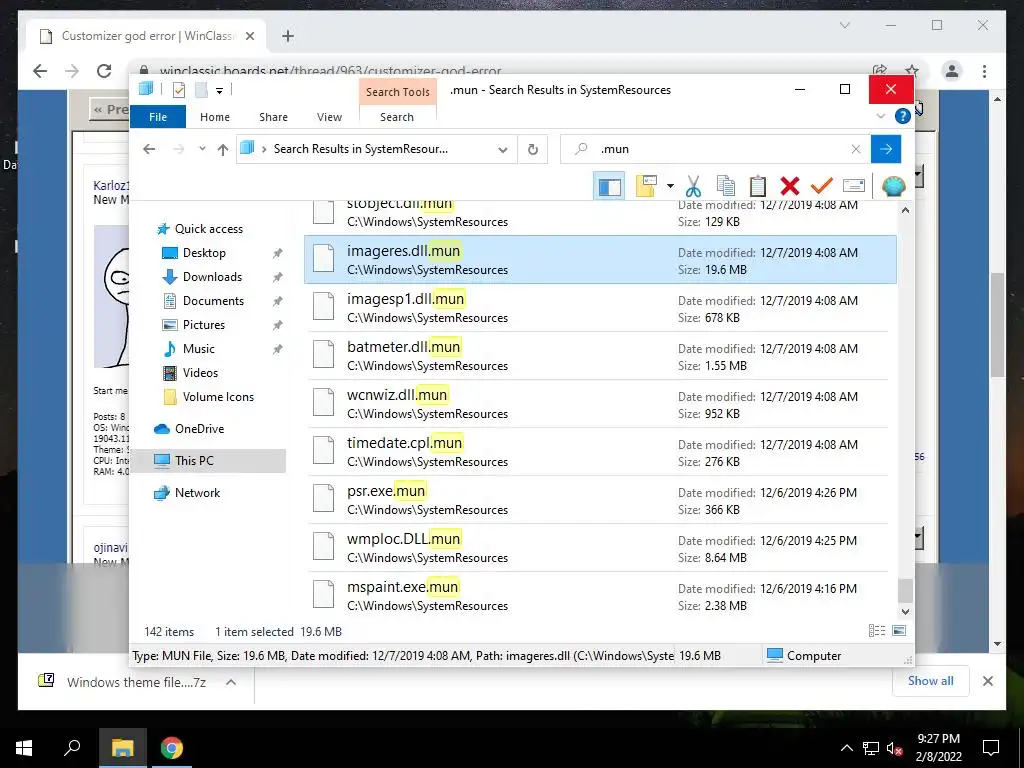Open Documents in the navigation pane
This screenshot has height=768, width=1024.
tap(213, 300)
